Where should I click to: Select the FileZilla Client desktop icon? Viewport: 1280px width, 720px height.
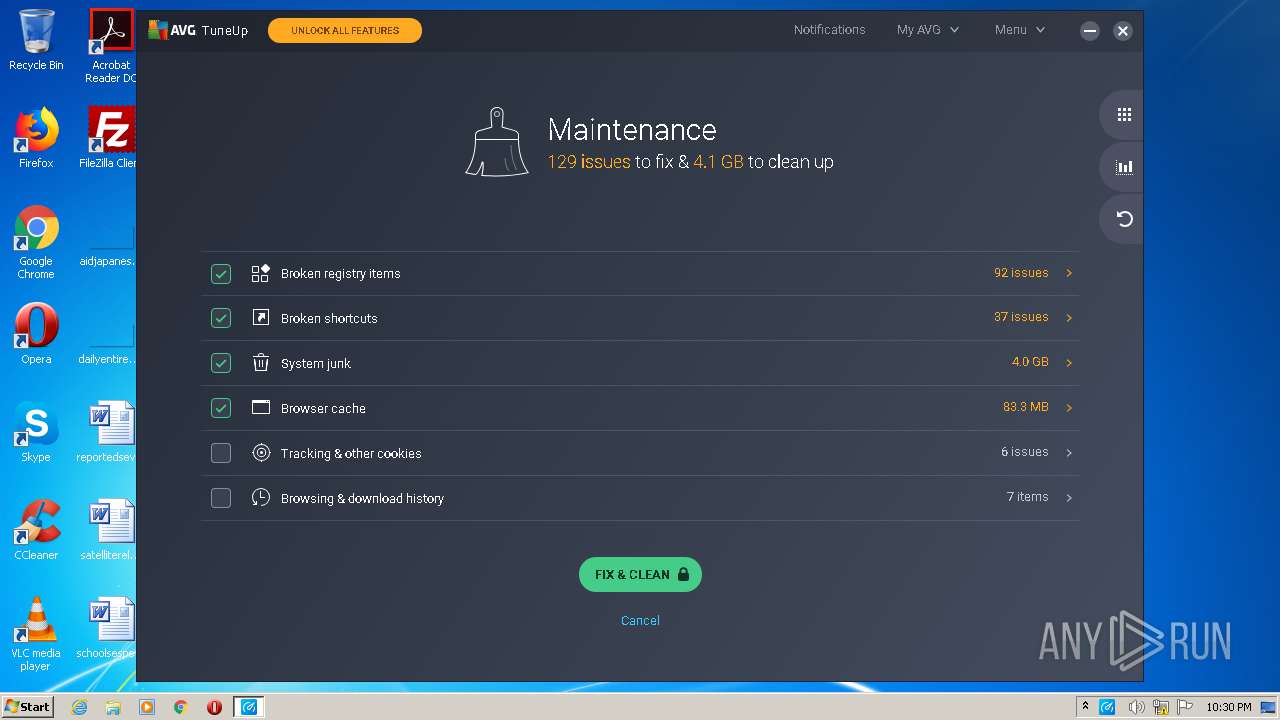[110, 138]
